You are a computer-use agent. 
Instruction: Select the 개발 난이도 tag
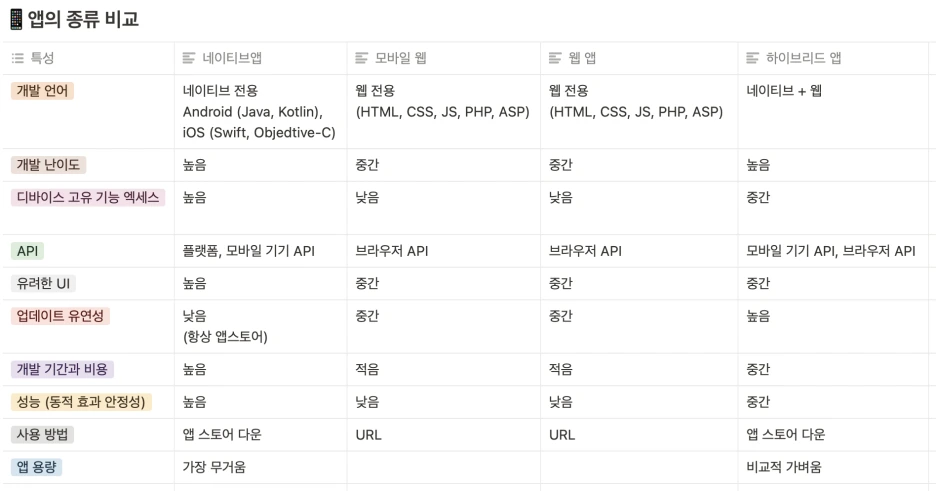click(x=48, y=165)
